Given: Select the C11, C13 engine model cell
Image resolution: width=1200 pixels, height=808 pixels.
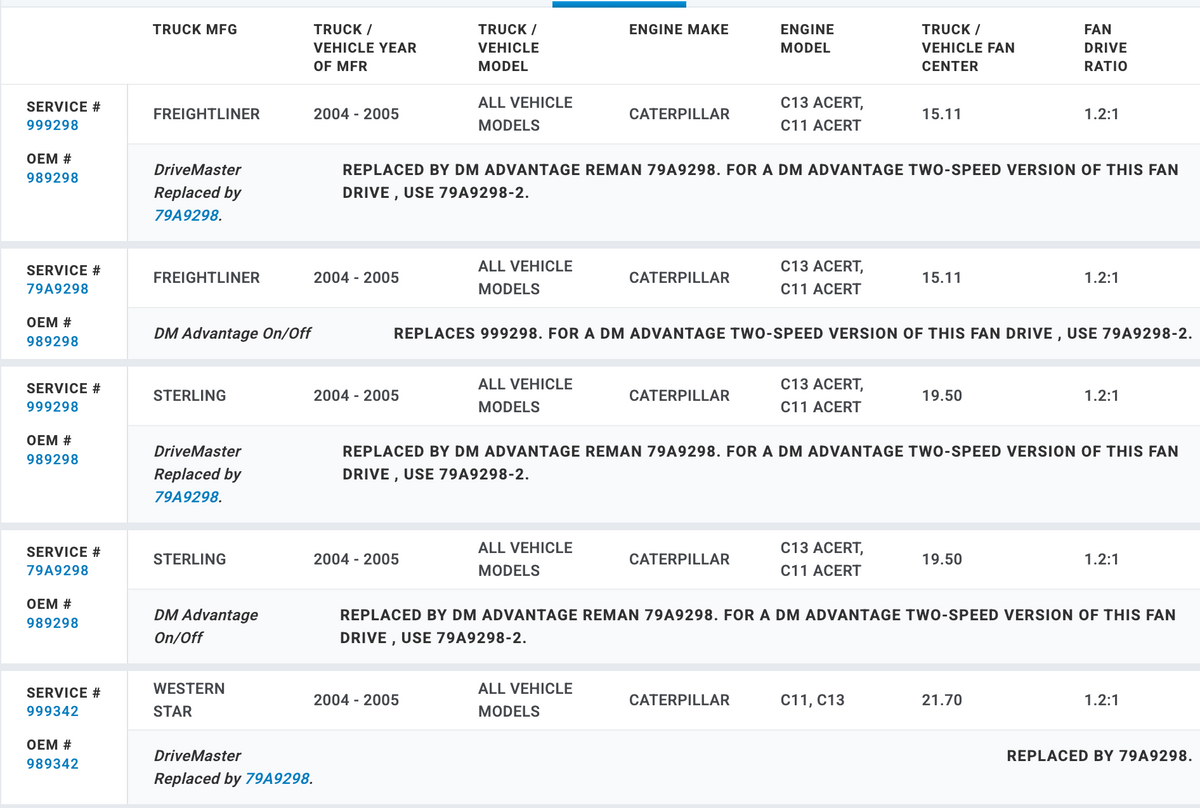Looking at the screenshot, I should [x=812, y=700].
